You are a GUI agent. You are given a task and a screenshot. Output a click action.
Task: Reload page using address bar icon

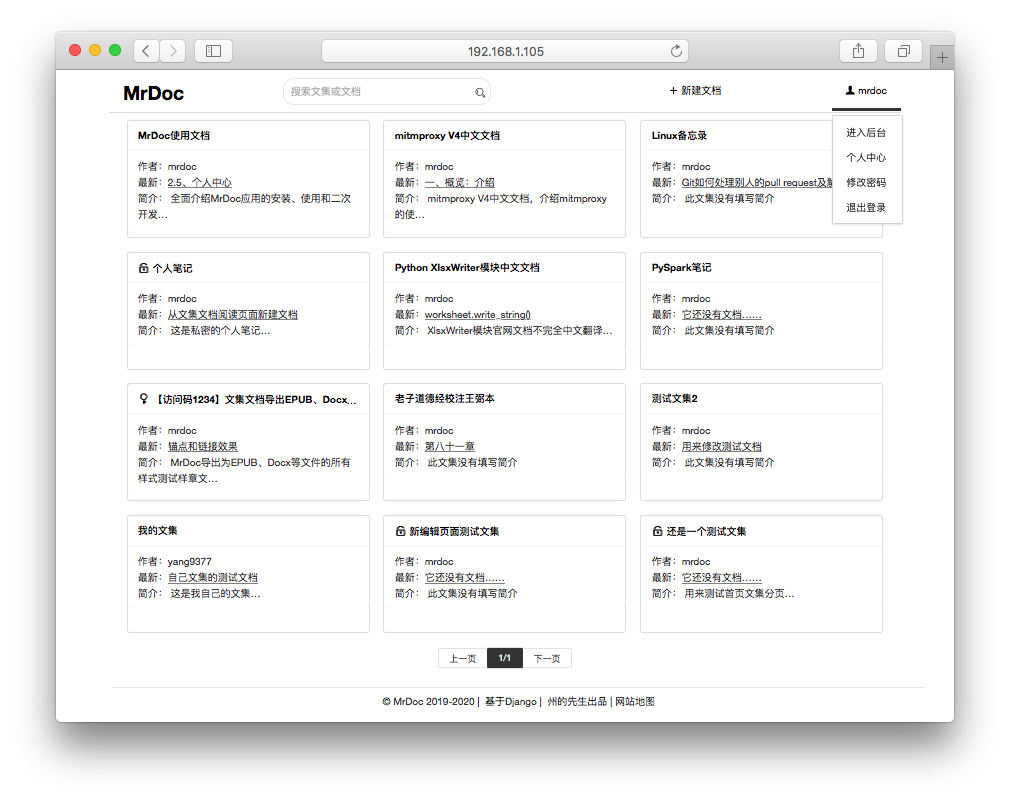(676, 51)
